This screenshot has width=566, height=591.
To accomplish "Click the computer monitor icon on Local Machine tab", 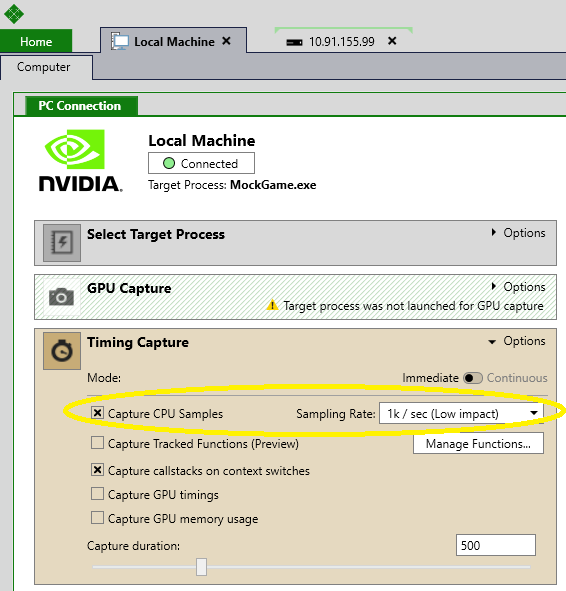I will click(x=120, y=41).
